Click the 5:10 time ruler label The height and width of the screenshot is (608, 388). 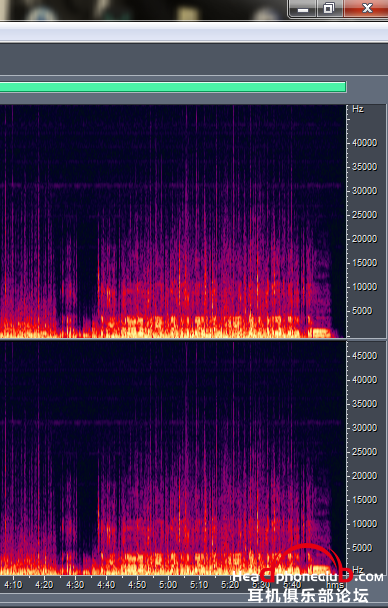click(199, 585)
